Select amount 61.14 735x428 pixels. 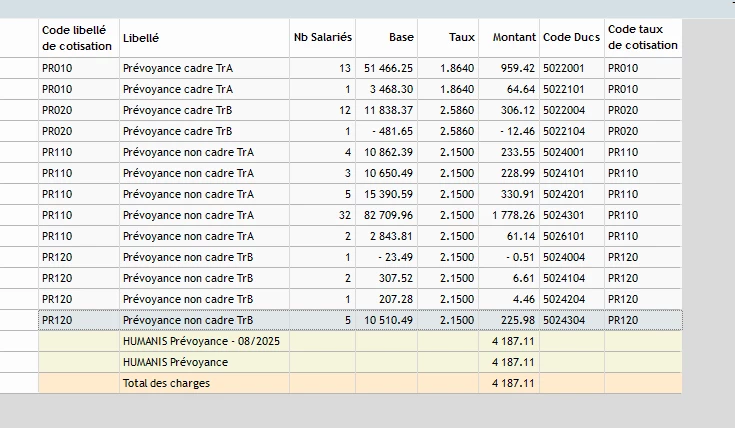(x=521, y=236)
